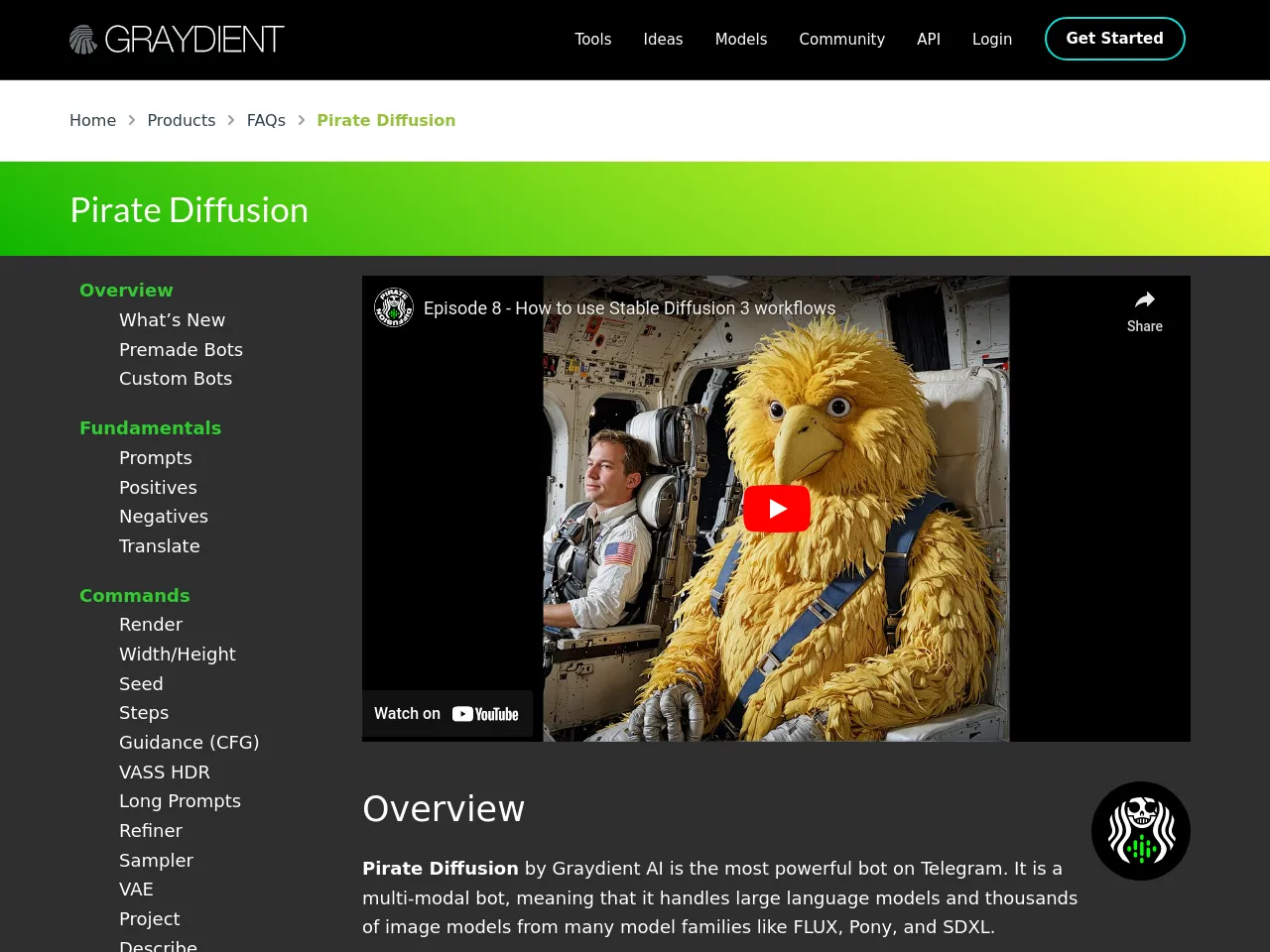This screenshot has width=1270, height=952.
Task: Go to FAQs breadcrumb link
Action: point(266,120)
